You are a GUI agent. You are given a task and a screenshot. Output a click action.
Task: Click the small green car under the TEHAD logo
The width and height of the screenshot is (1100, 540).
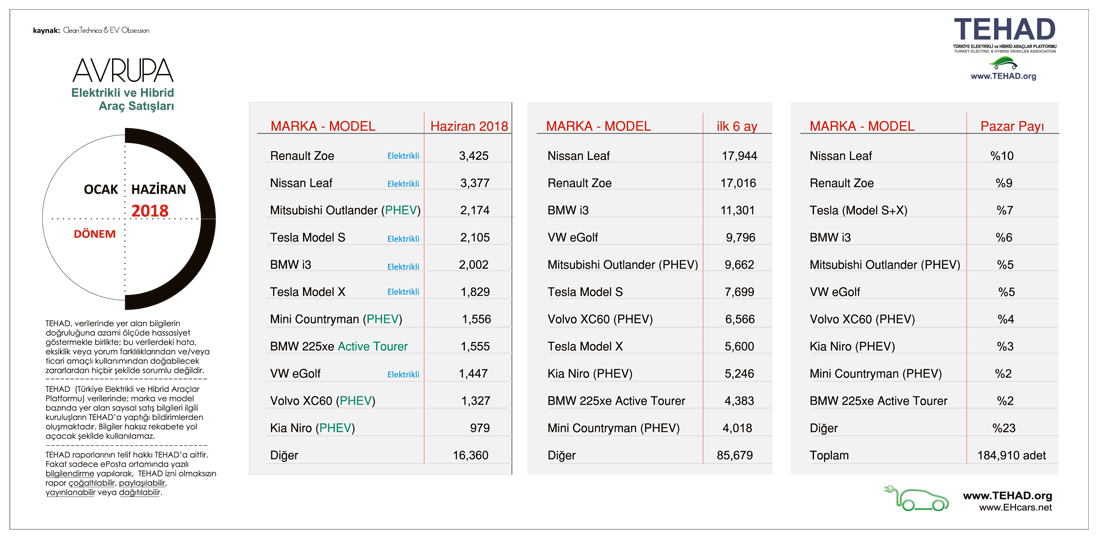(1004, 62)
